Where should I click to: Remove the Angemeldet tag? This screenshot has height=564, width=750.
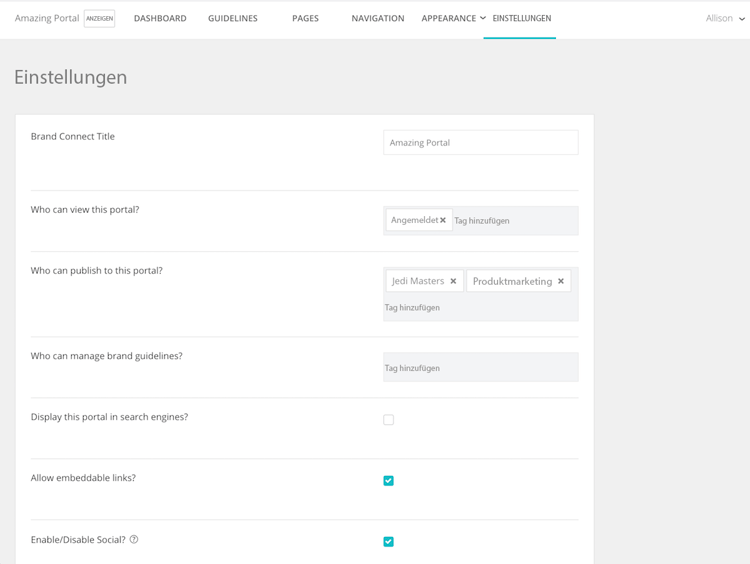point(443,220)
